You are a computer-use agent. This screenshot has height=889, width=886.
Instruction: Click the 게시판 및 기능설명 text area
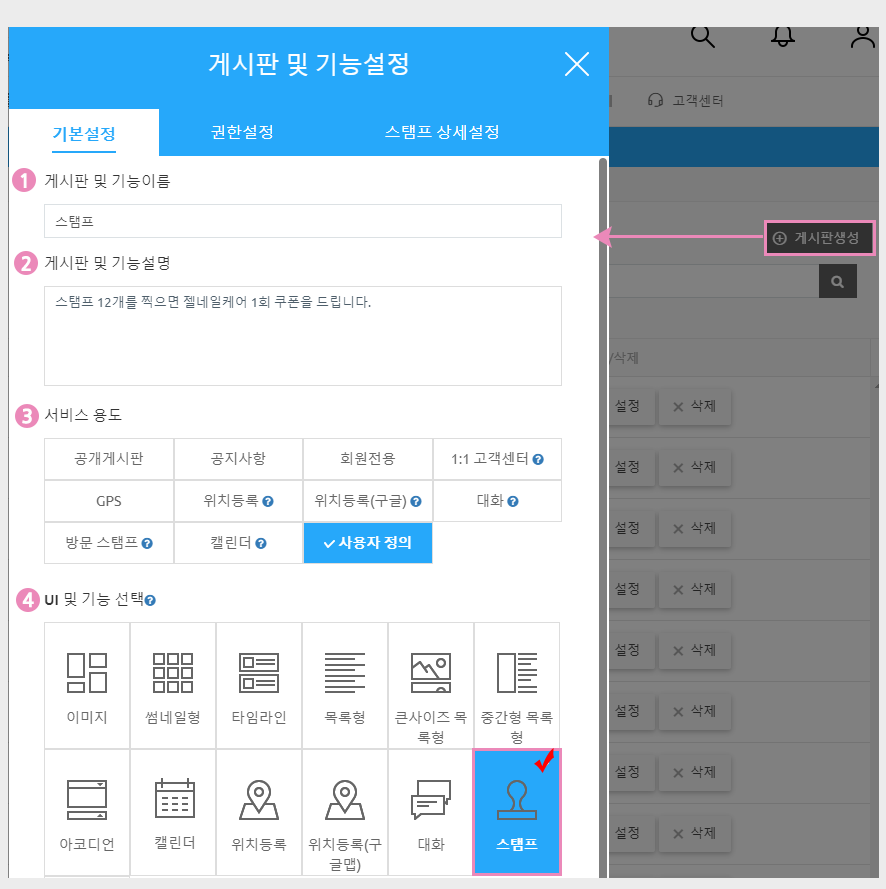(302, 336)
